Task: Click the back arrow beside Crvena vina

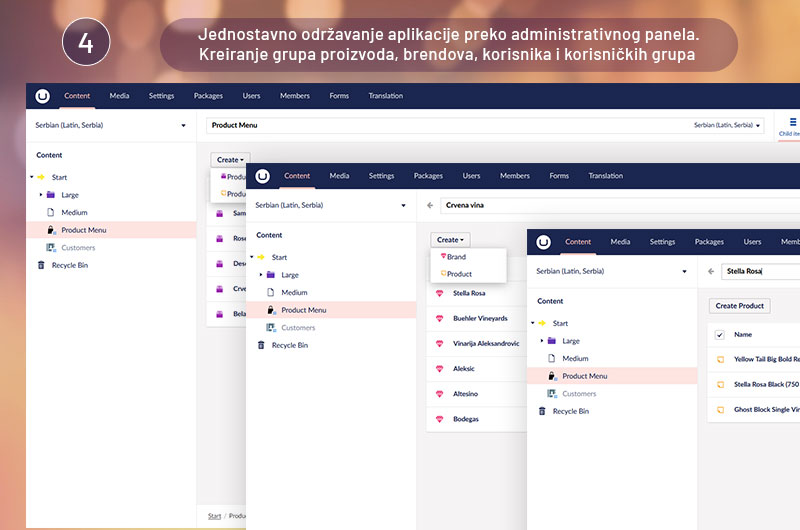Action: pos(430,205)
